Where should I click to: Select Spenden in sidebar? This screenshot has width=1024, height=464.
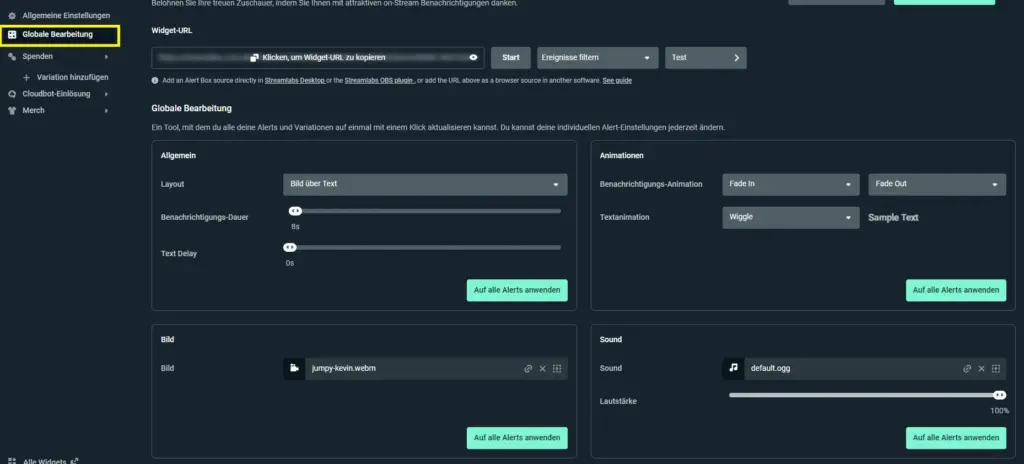(37, 57)
